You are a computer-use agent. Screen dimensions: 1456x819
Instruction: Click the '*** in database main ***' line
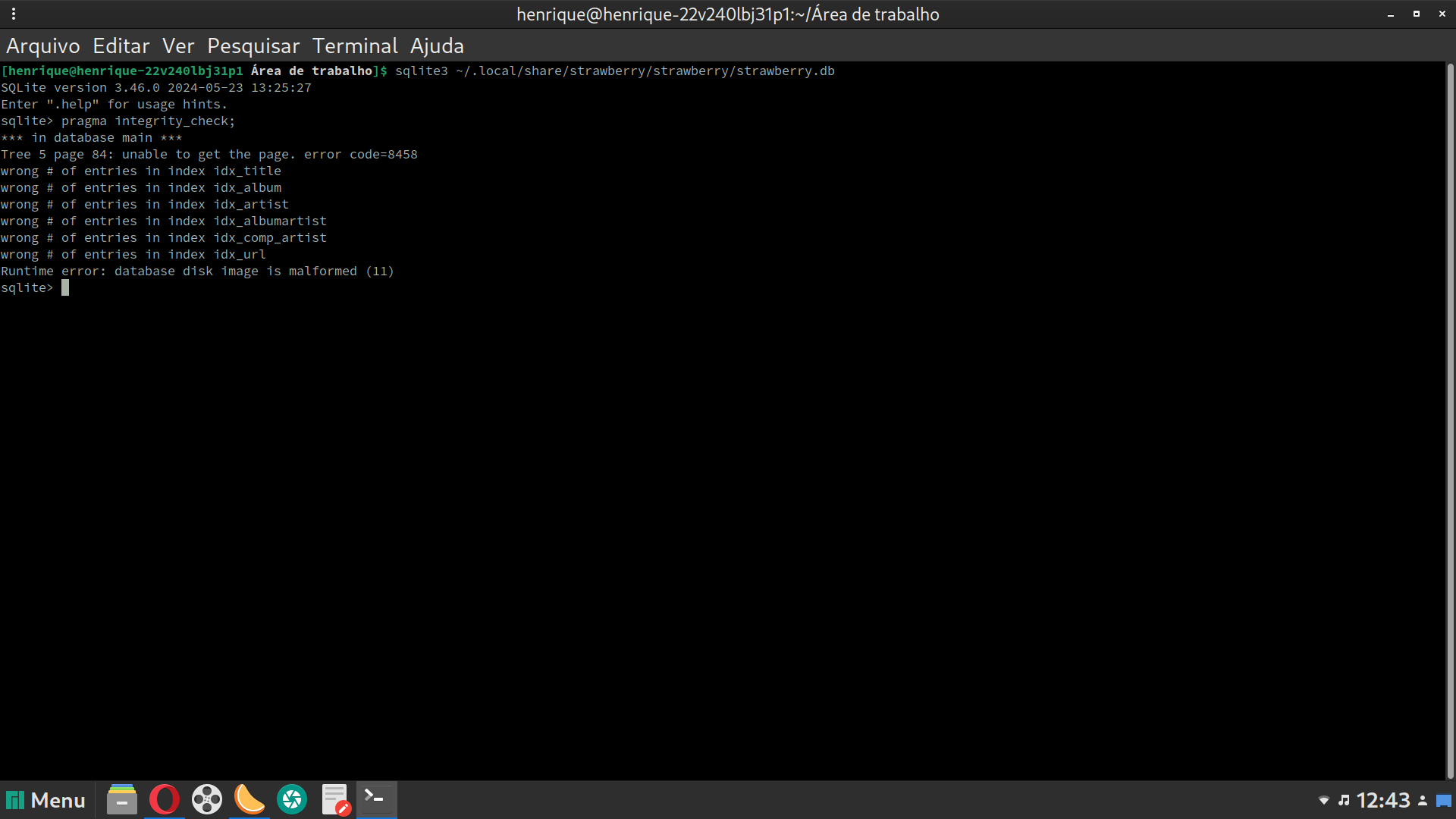click(92, 138)
